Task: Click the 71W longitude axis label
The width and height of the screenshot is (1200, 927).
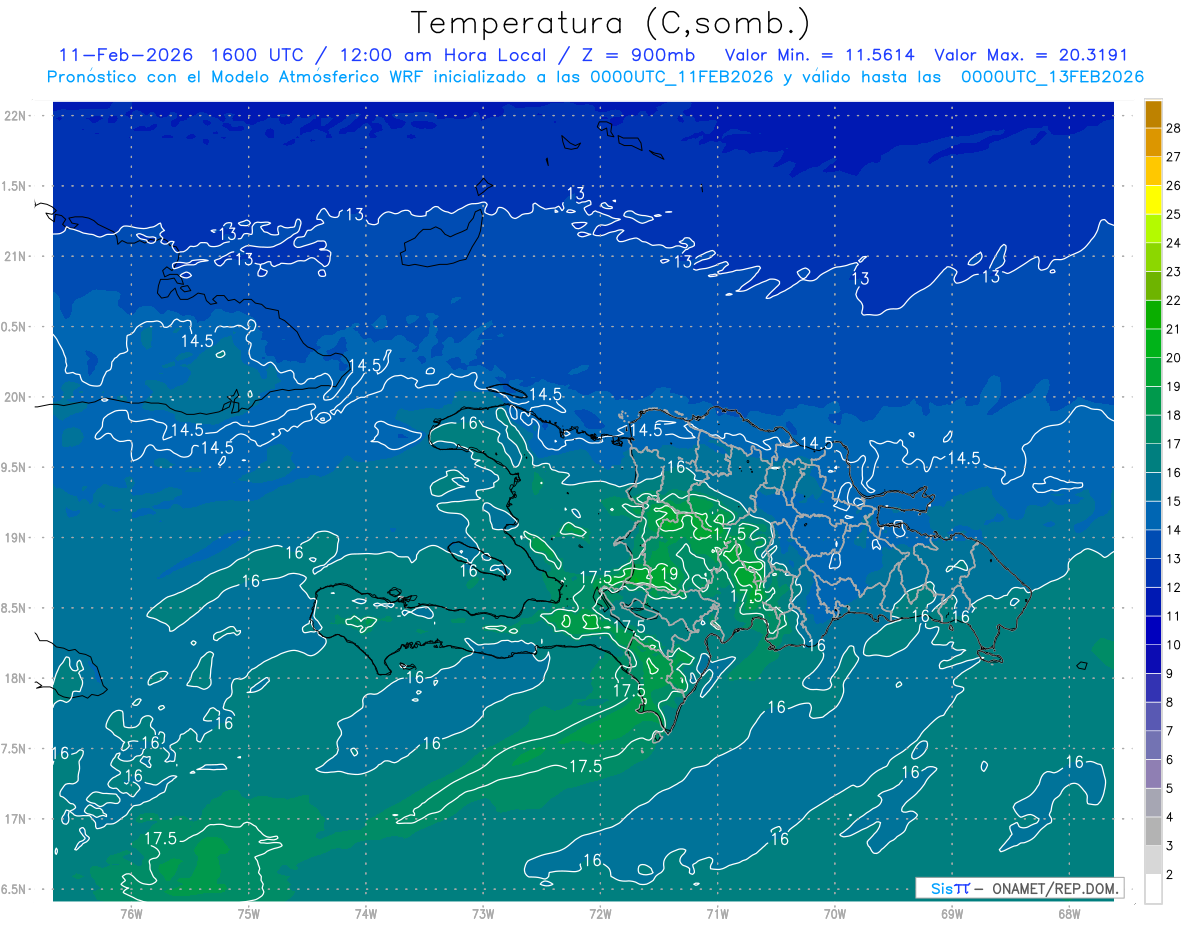Action: tap(717, 913)
